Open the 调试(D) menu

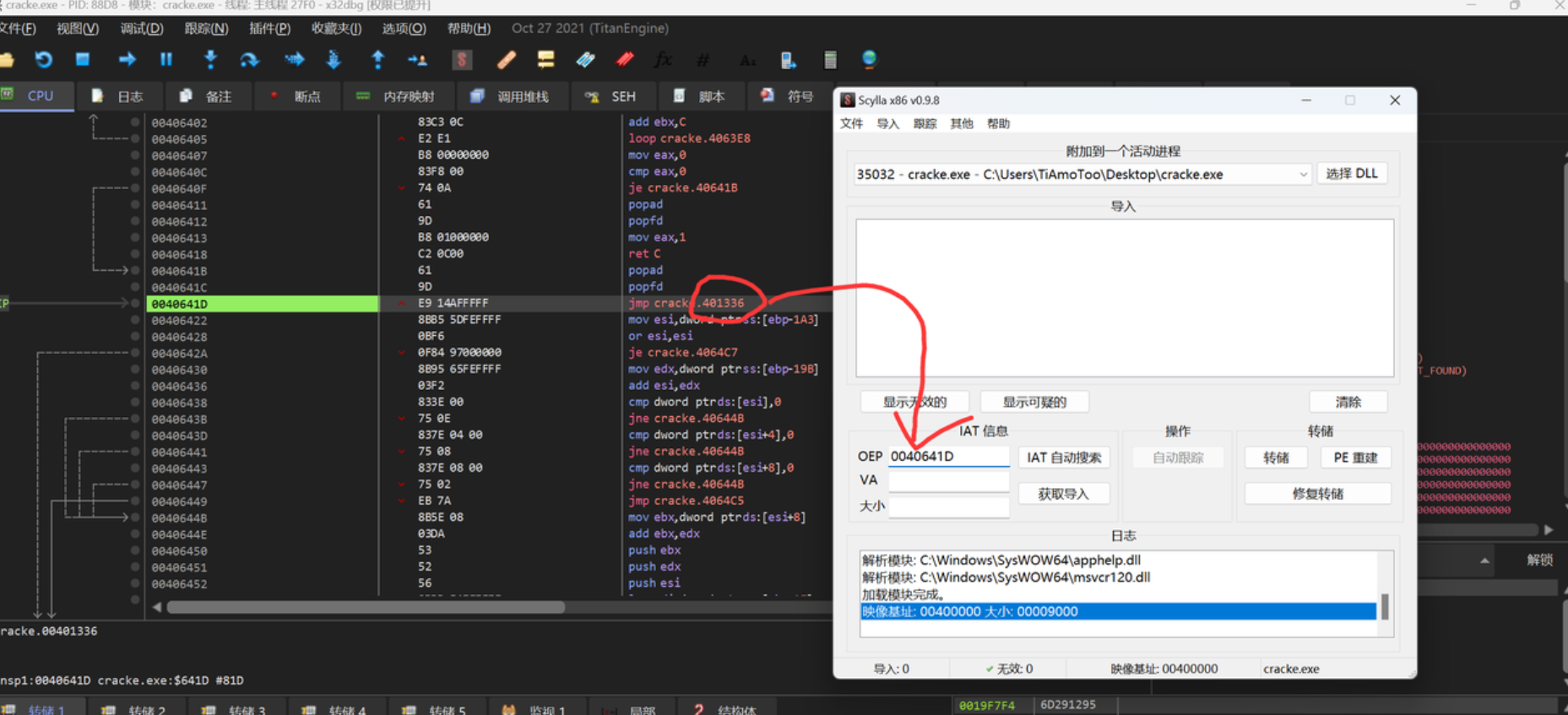coord(141,28)
